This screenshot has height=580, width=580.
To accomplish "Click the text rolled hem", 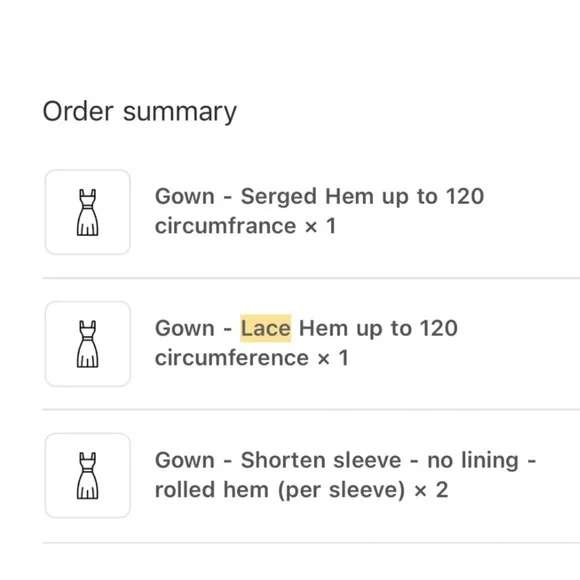I will [x=212, y=490].
